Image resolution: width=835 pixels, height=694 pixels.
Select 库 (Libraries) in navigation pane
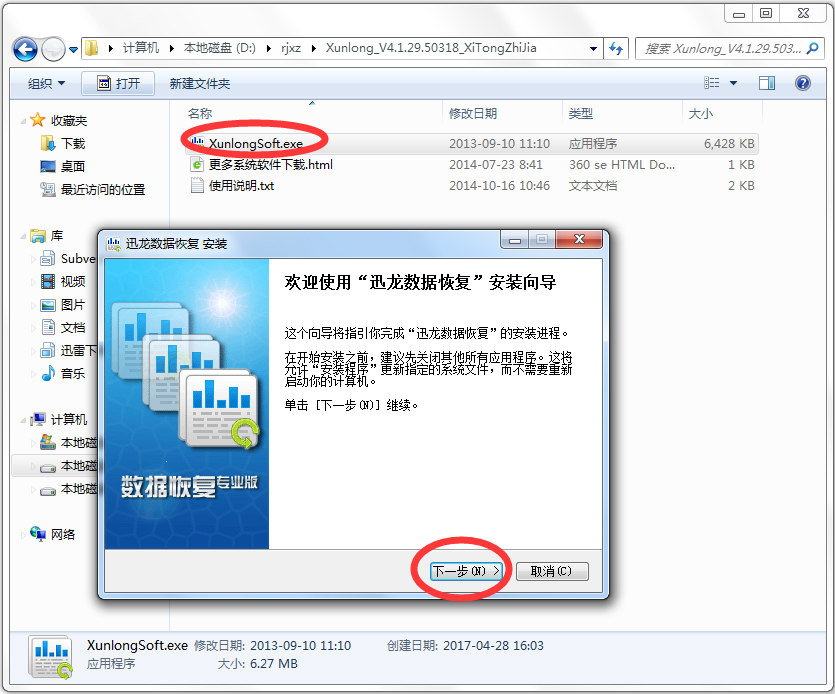coord(57,235)
